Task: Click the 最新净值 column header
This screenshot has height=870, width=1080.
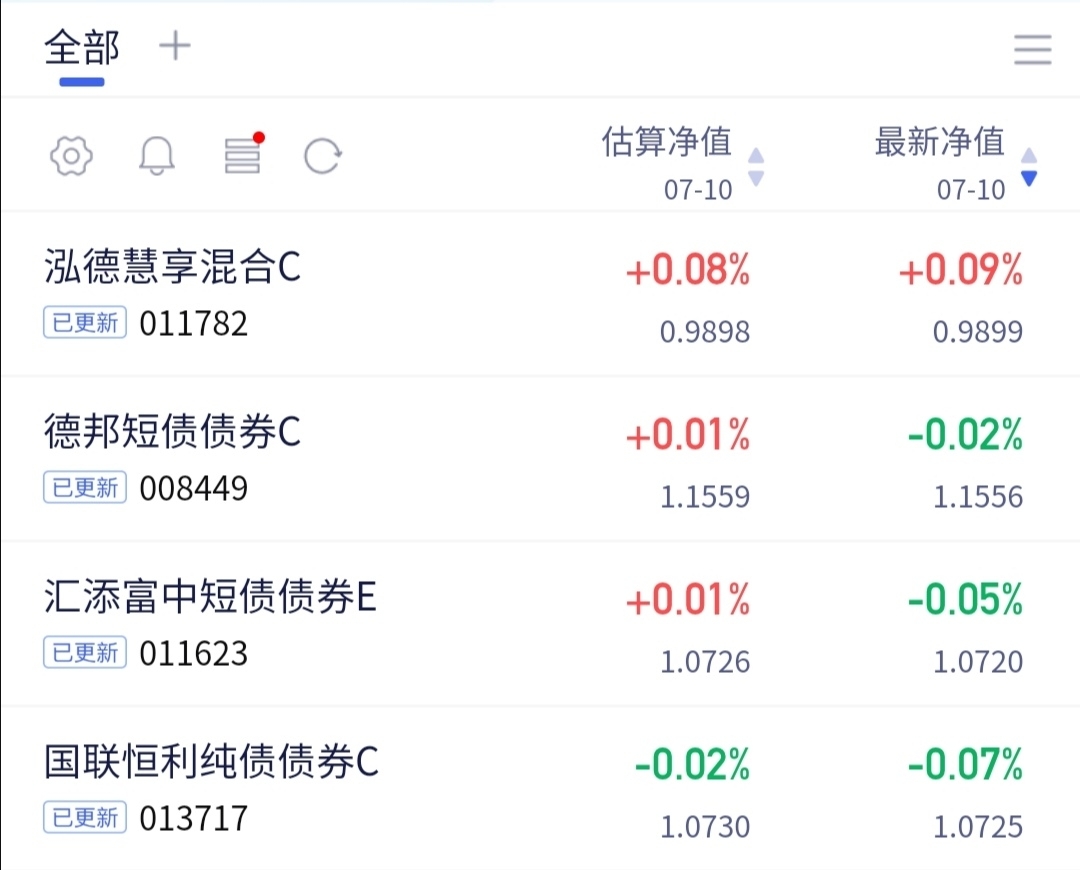Action: click(x=939, y=141)
